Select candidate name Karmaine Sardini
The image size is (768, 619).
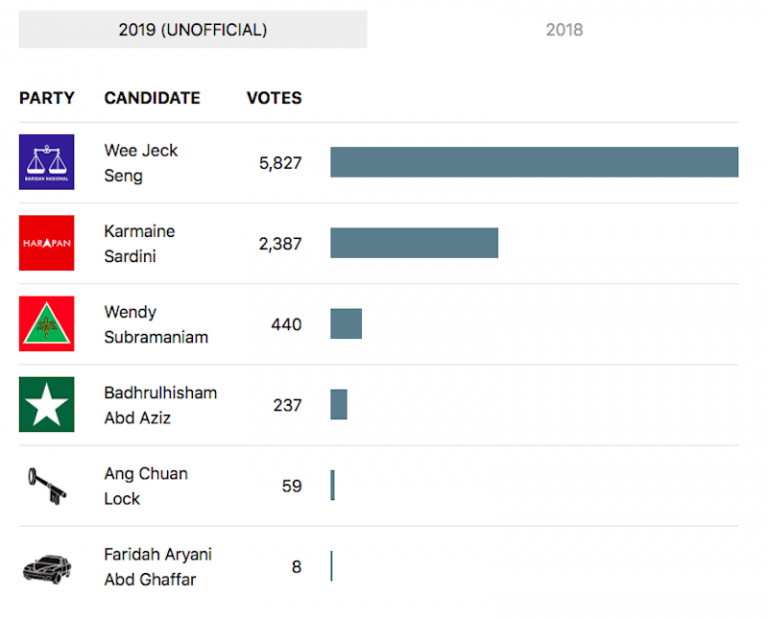(139, 244)
